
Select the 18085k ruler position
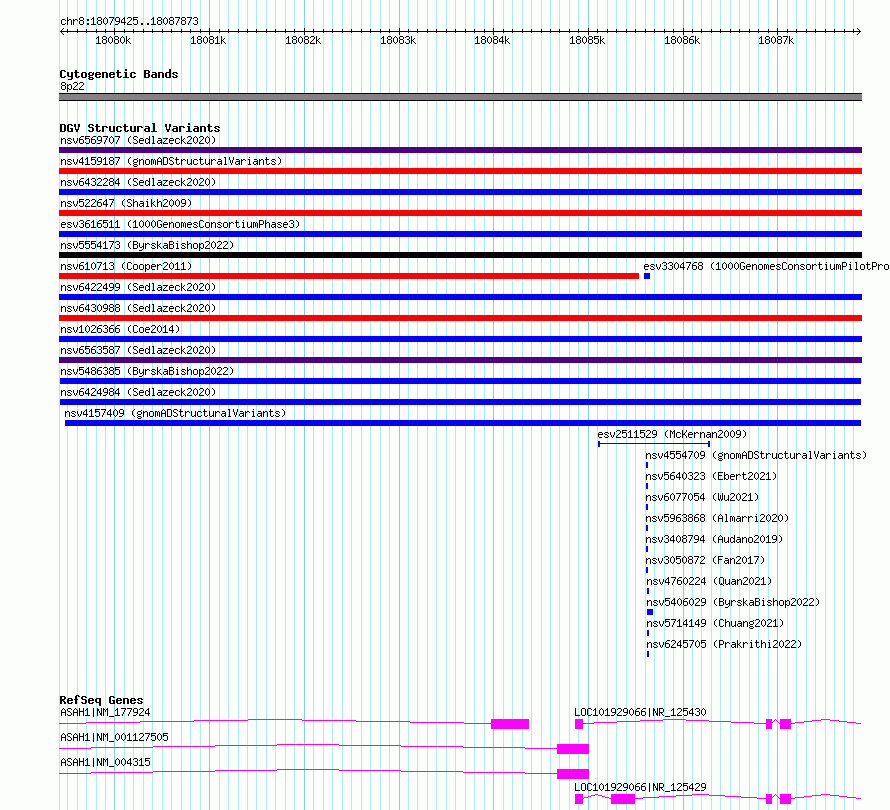coord(587,40)
